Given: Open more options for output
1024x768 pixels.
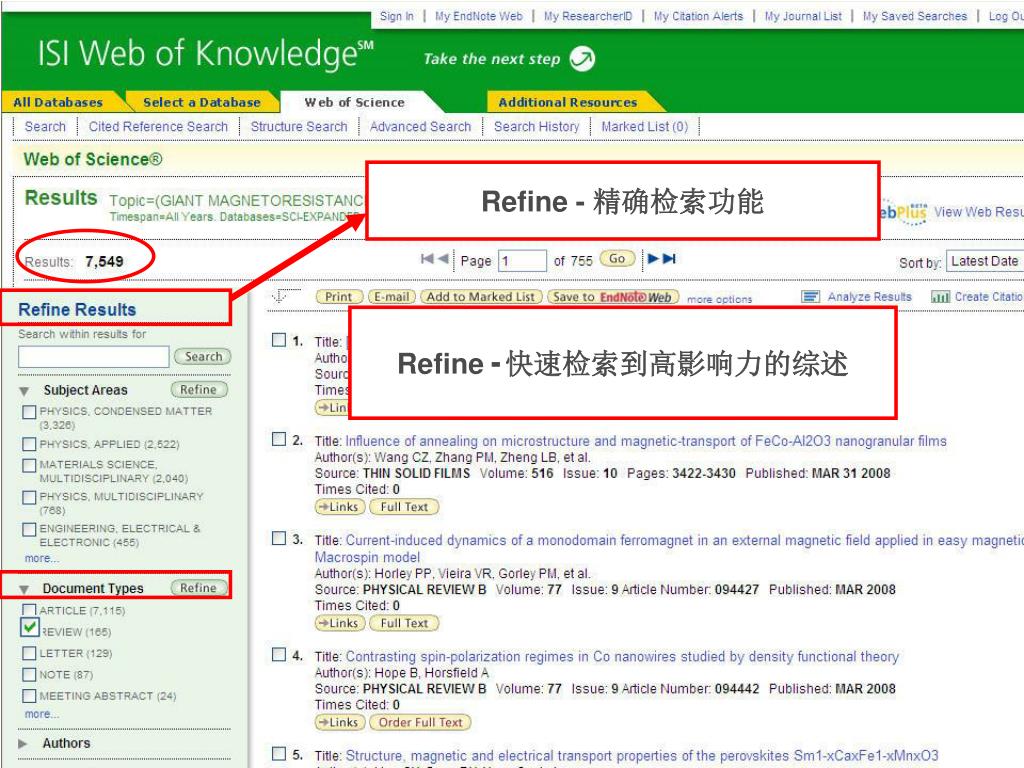Looking at the screenshot, I should pyautogui.click(x=720, y=299).
